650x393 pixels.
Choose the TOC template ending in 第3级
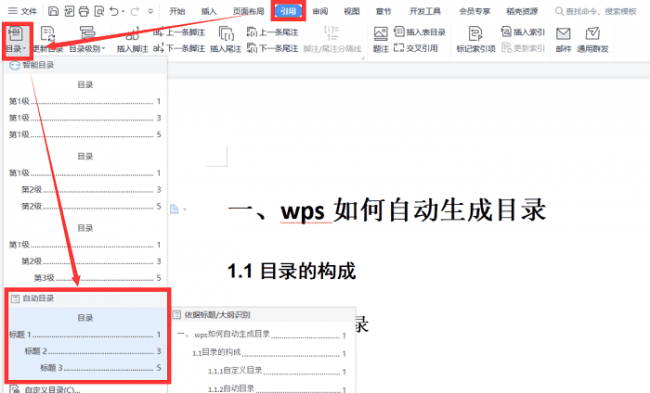[85, 254]
